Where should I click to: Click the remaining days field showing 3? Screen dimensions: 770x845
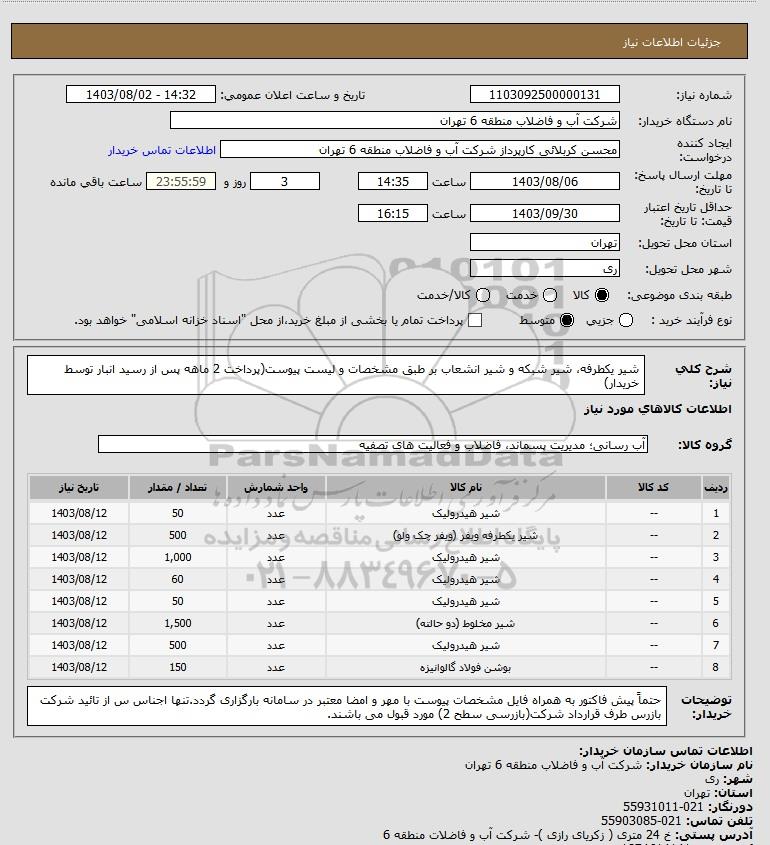(285, 181)
